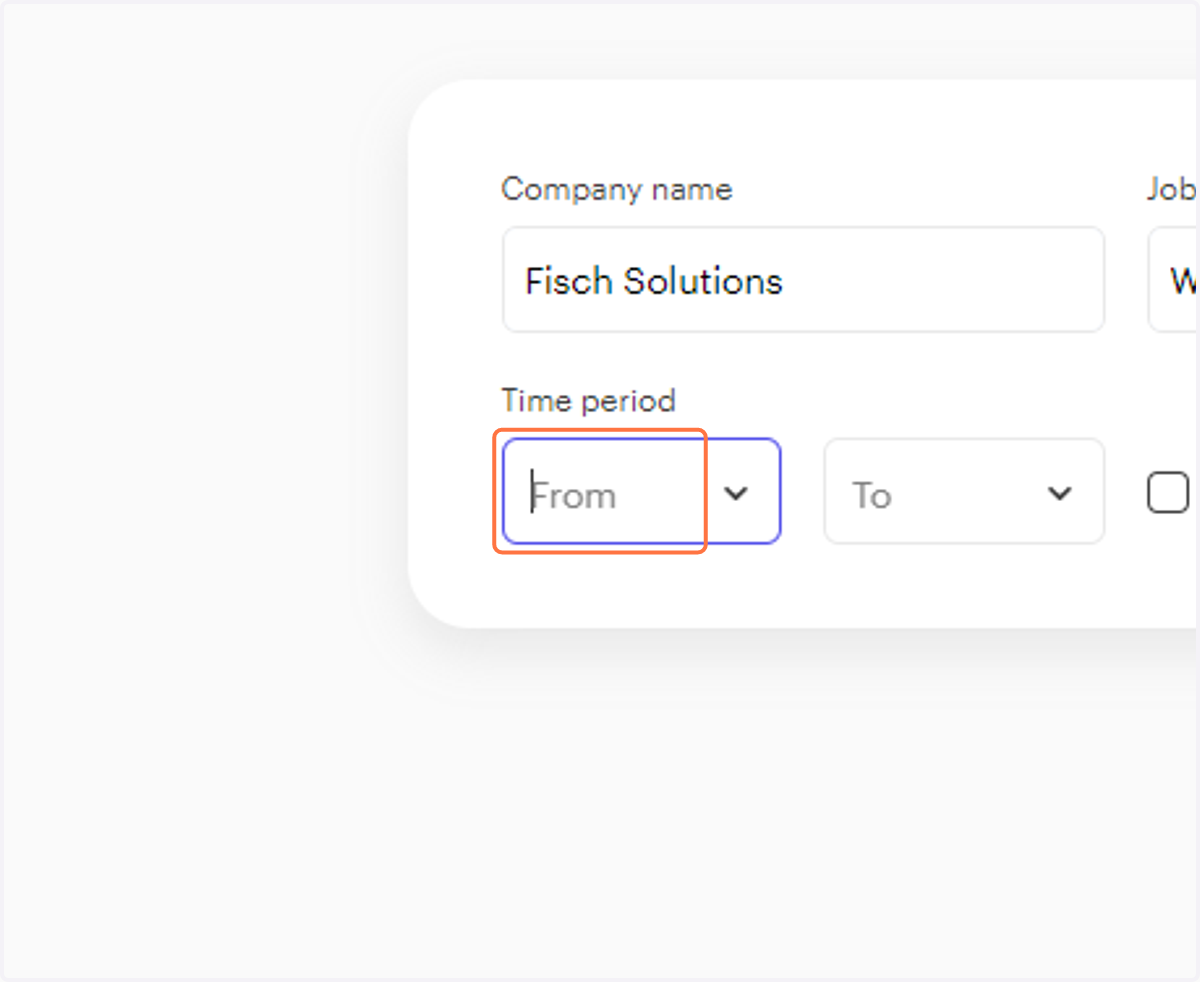
Task: Click blank card area below Time period fields
Action: 800,587
